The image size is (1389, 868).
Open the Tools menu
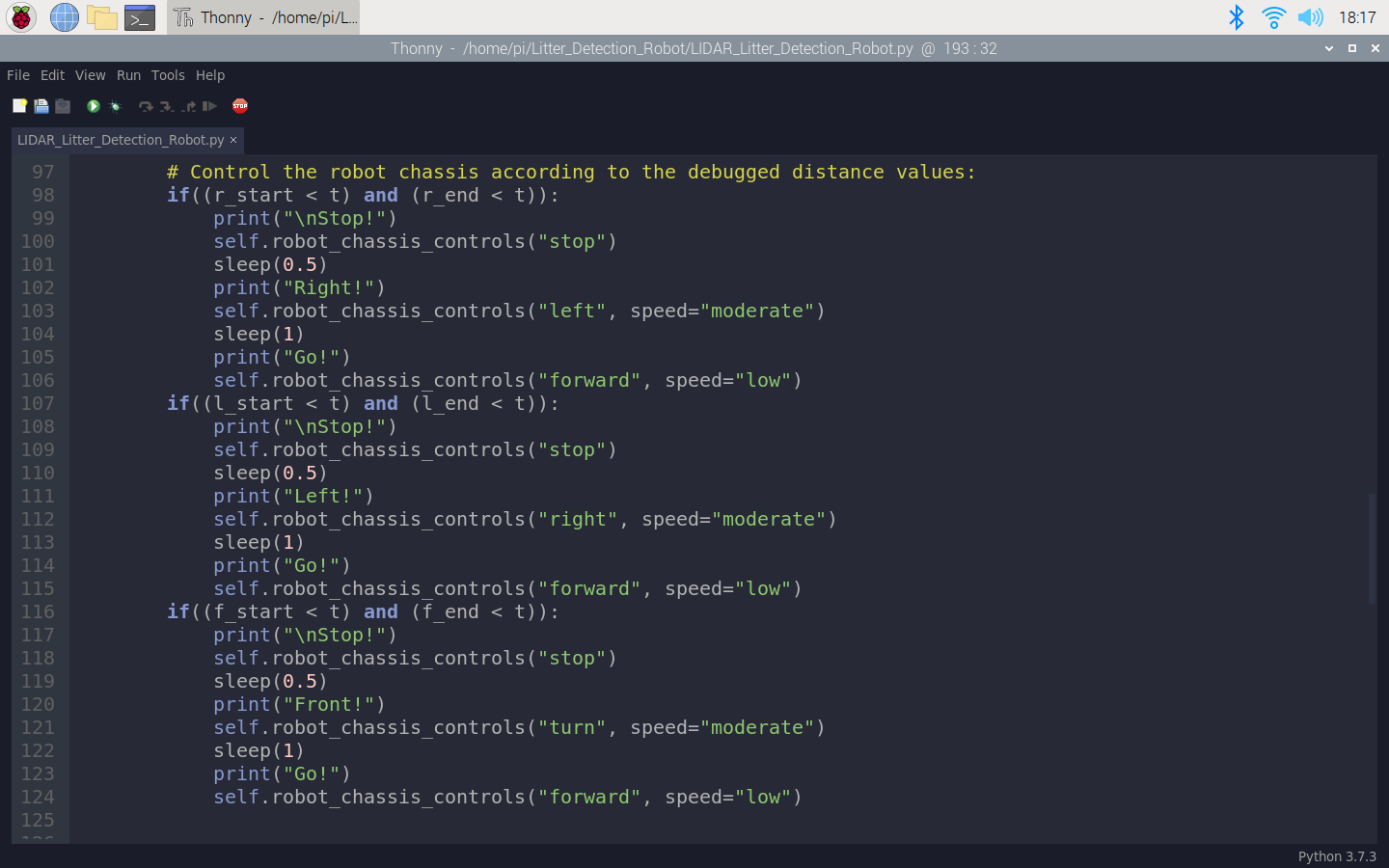click(x=168, y=75)
